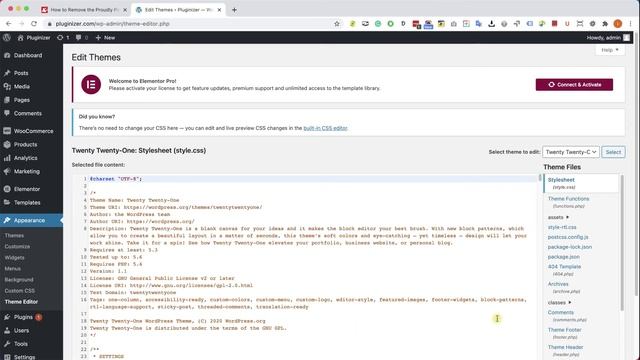Close the Edit Themes browser tab
This screenshot has height=360, width=640.
pos(219,10)
